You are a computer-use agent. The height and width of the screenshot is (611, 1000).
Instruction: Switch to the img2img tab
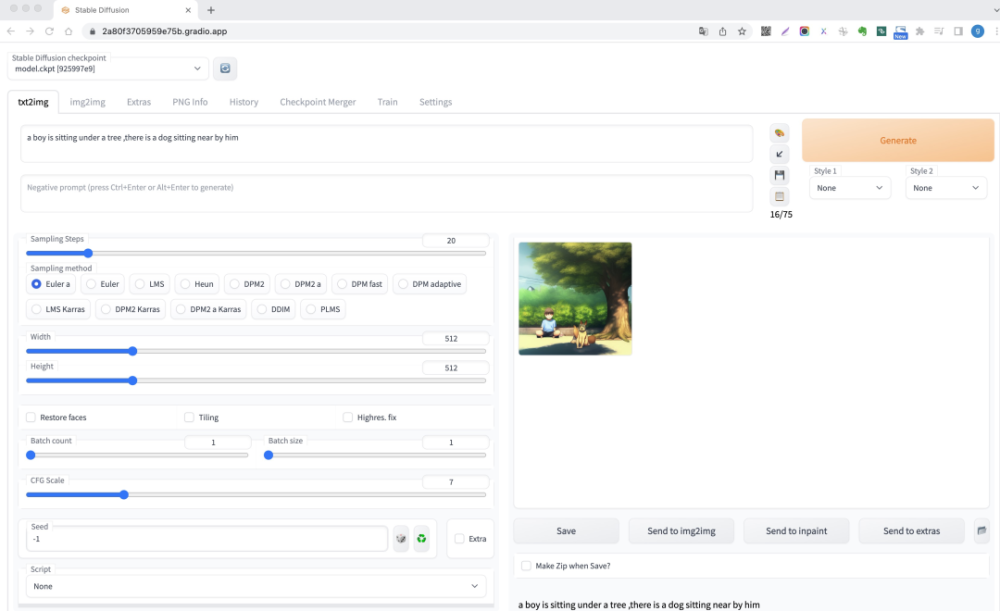pos(87,102)
